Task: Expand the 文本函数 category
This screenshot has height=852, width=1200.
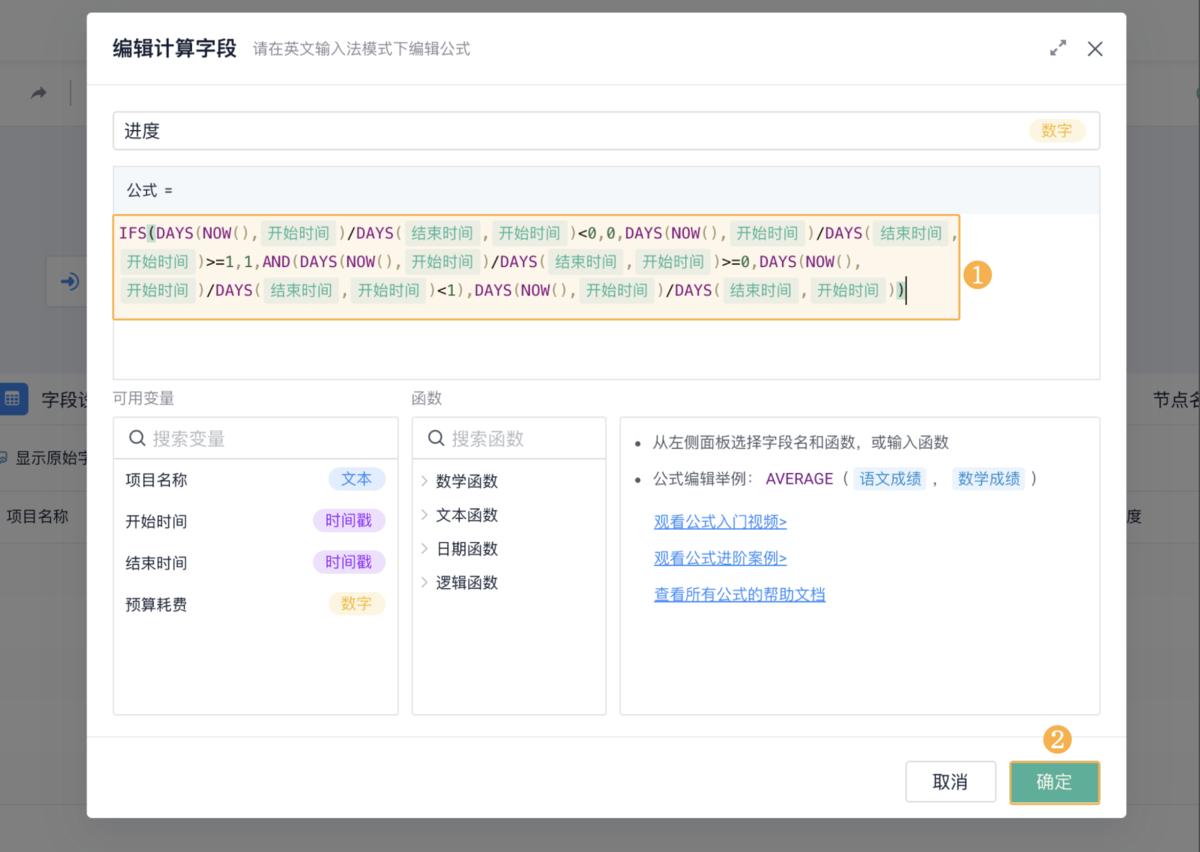Action: 466,515
